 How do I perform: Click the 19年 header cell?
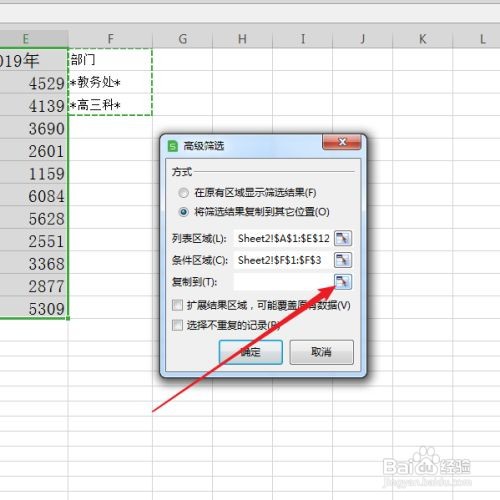click(x=34, y=60)
